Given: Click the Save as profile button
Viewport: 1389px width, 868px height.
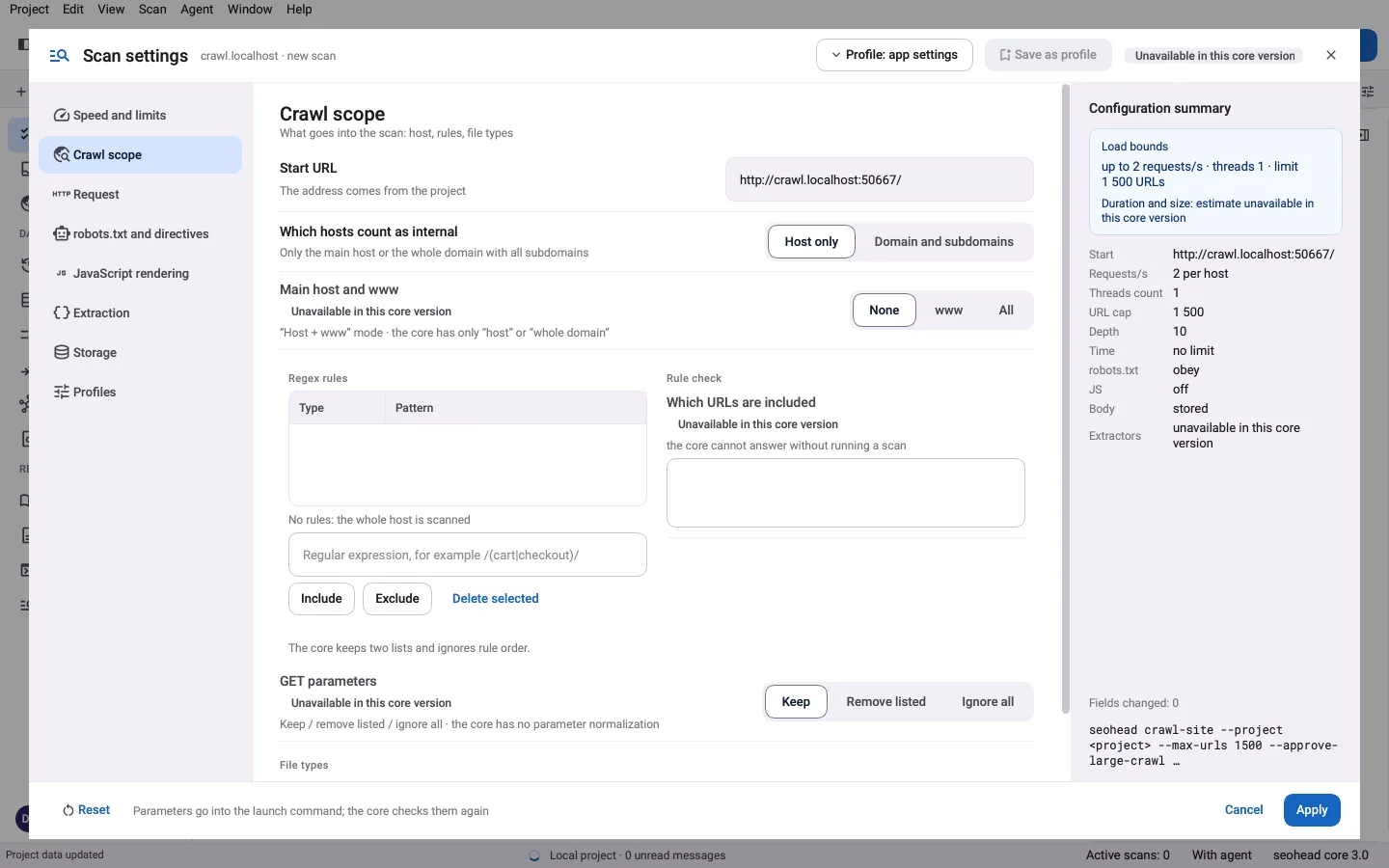Looking at the screenshot, I should tap(1049, 55).
